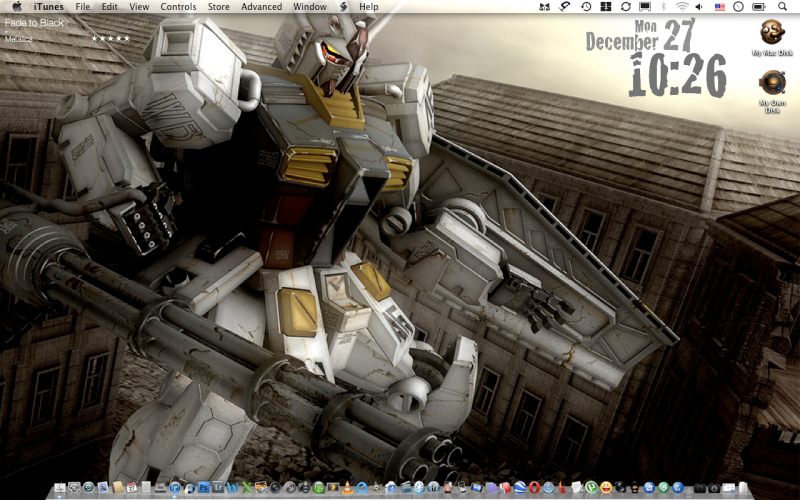This screenshot has height=500, width=800.
Task: Open Finder from the Dock
Action: pos(59,487)
